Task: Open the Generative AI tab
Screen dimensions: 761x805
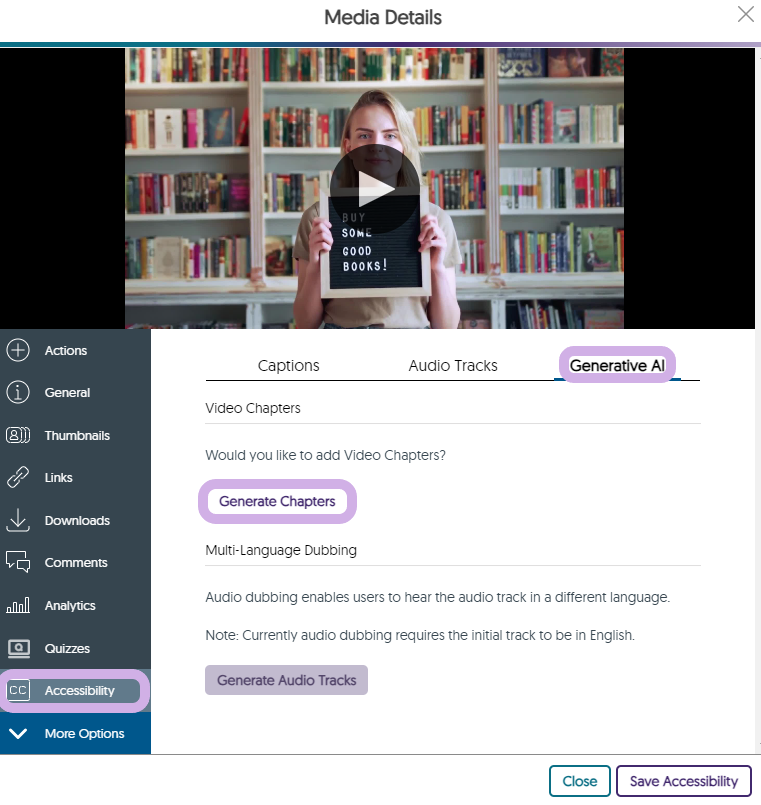Action: 617,366
